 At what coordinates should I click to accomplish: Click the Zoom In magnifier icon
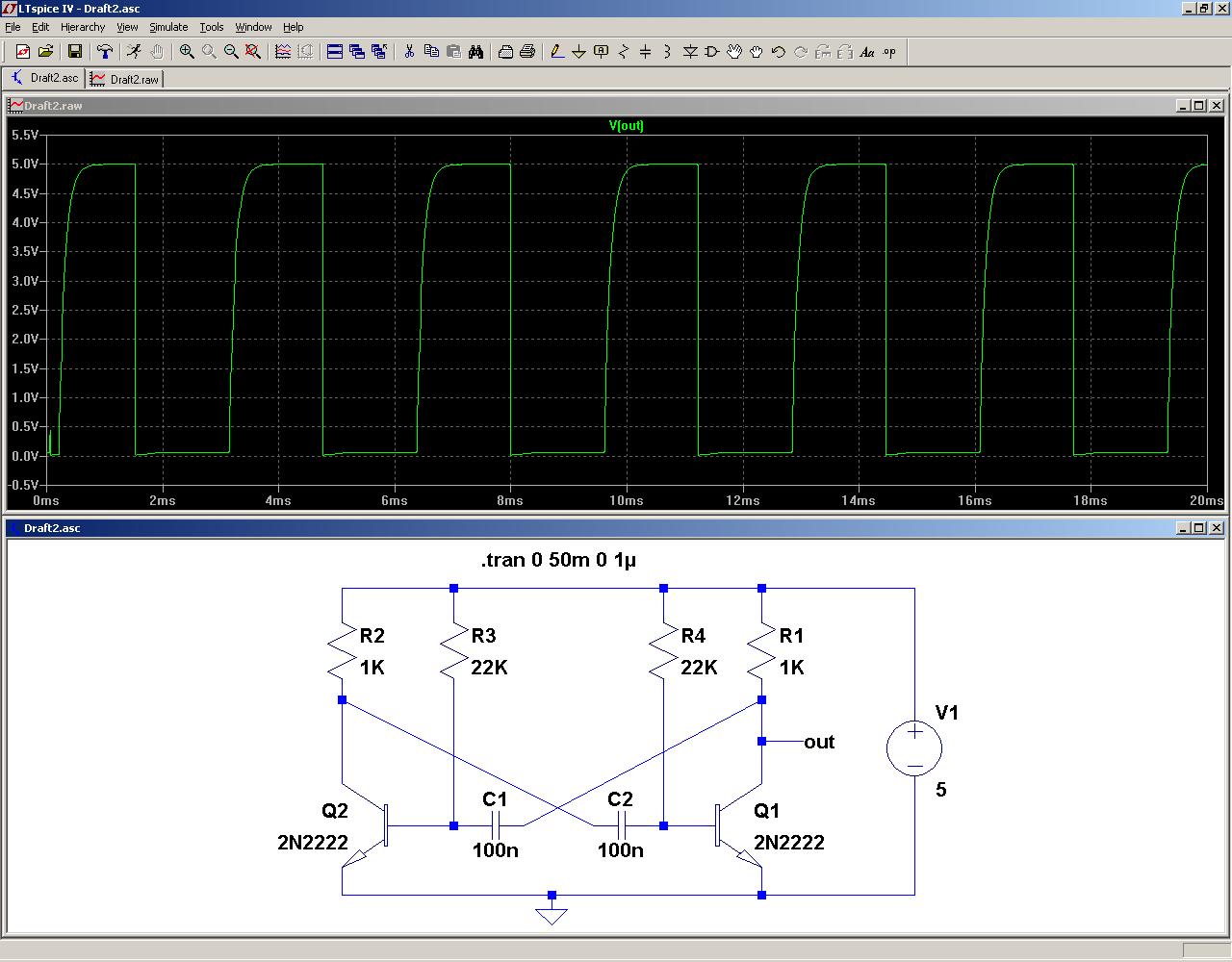(x=187, y=52)
